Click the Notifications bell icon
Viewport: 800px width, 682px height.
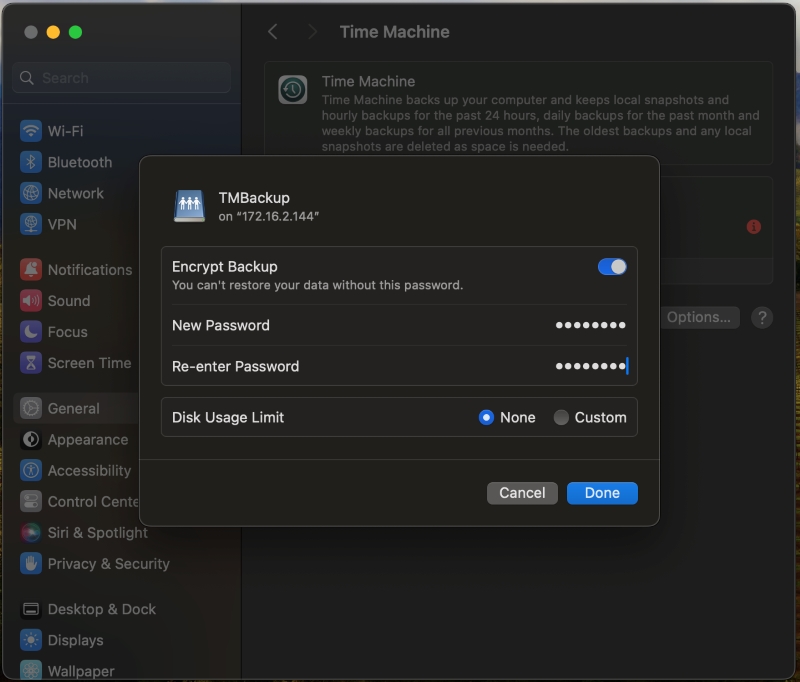click(x=31, y=269)
